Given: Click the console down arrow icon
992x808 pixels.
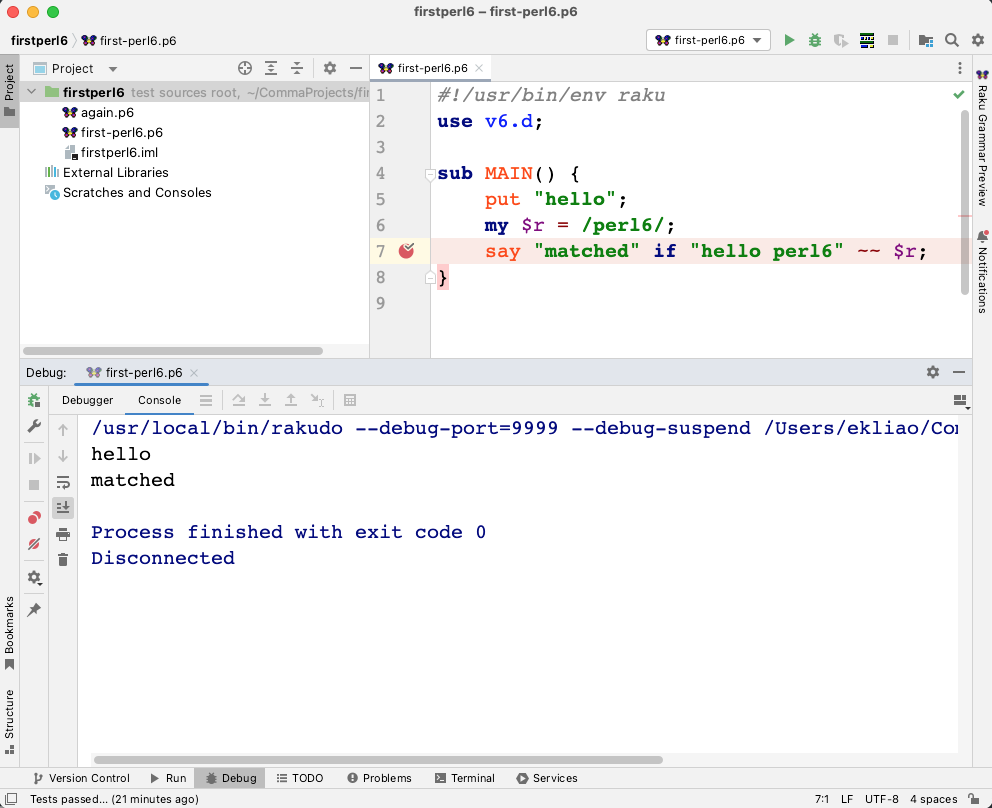Looking at the screenshot, I should 63,456.
